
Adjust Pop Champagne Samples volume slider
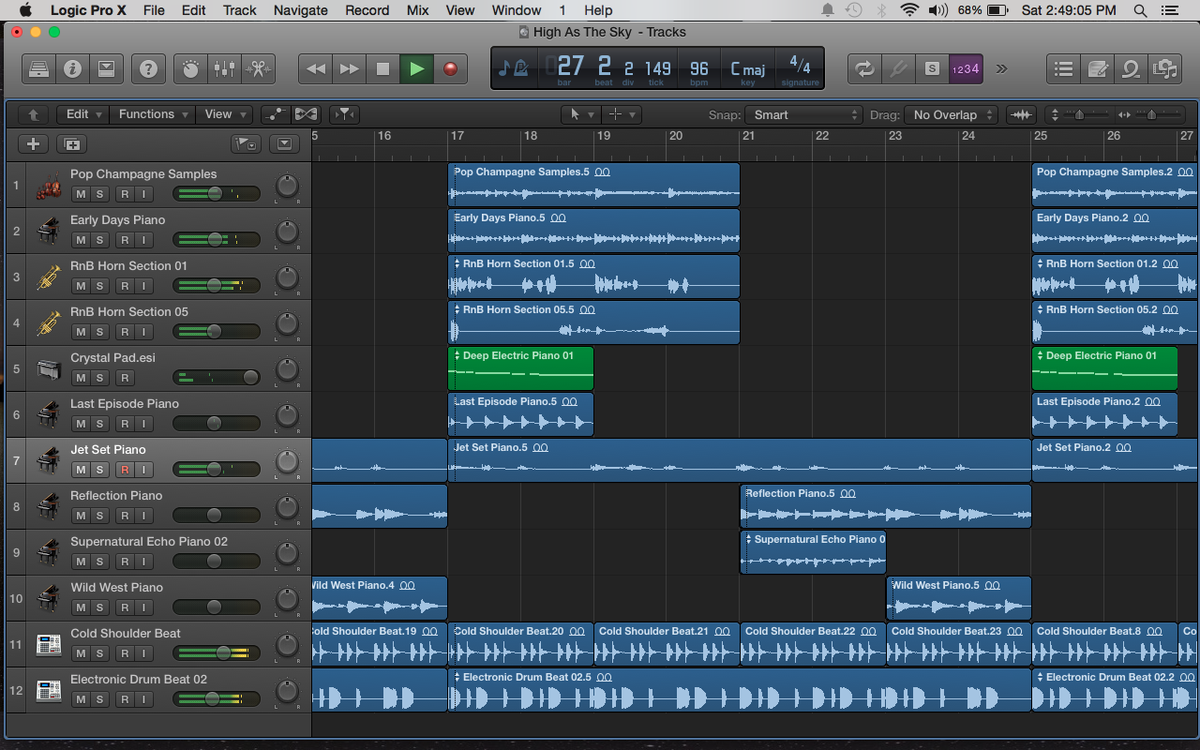tap(216, 194)
